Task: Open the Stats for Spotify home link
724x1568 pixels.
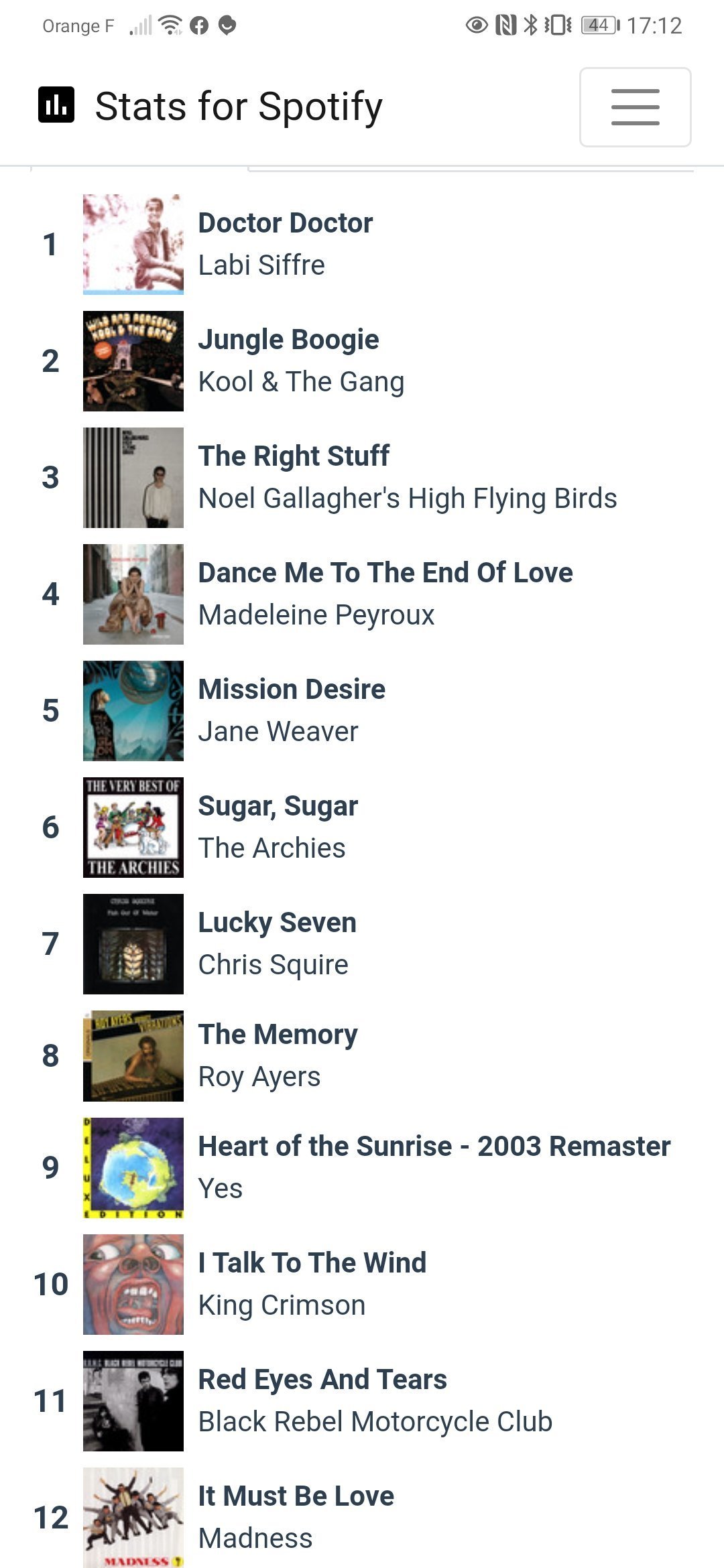Action: pyautogui.click(x=239, y=107)
